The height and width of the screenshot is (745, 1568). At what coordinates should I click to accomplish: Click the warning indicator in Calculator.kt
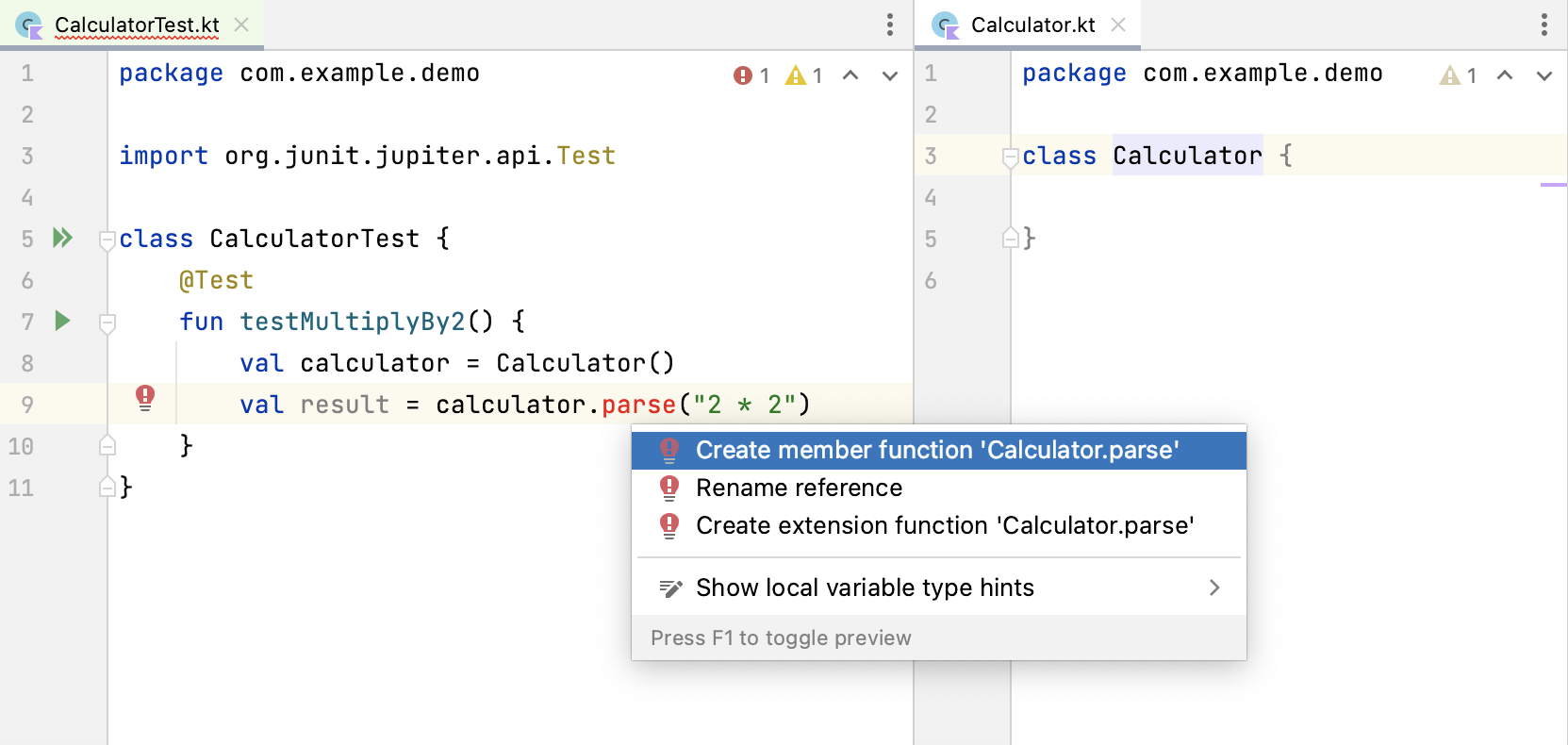1458,75
